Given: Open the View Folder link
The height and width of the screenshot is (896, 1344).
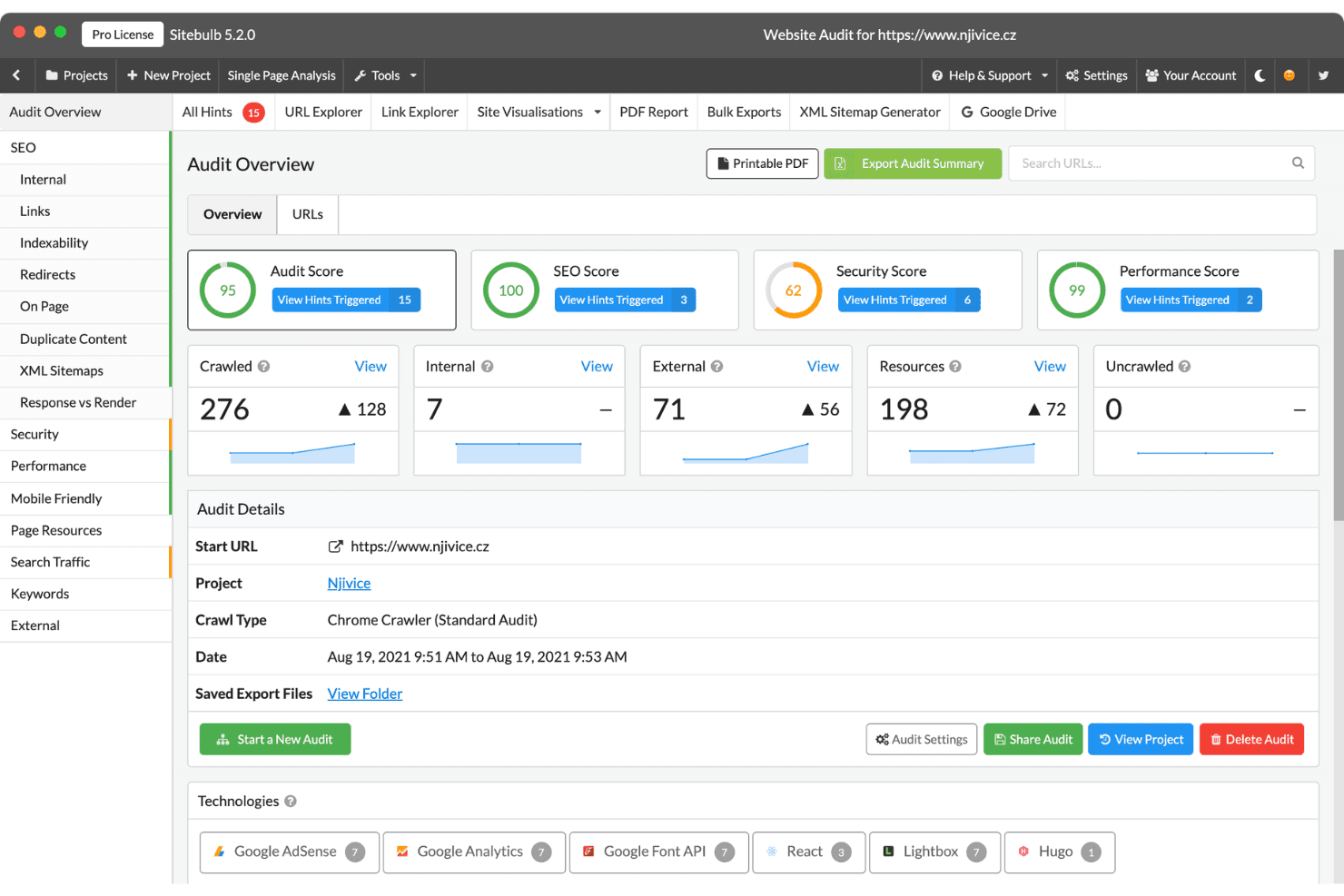Looking at the screenshot, I should click(x=365, y=694).
